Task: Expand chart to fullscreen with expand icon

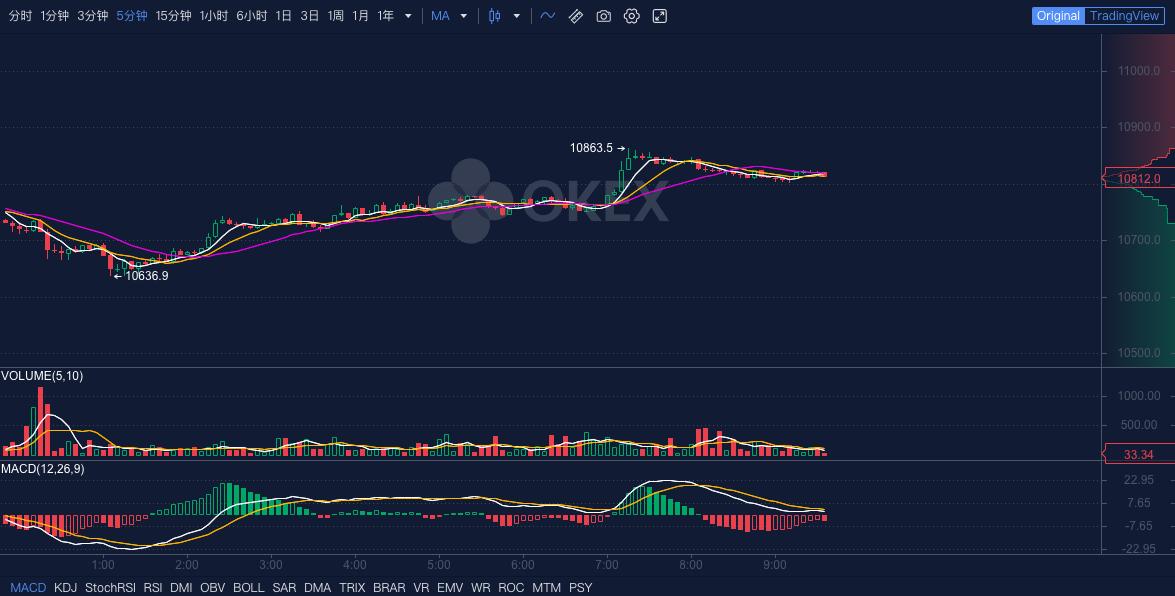Action: 659,16
